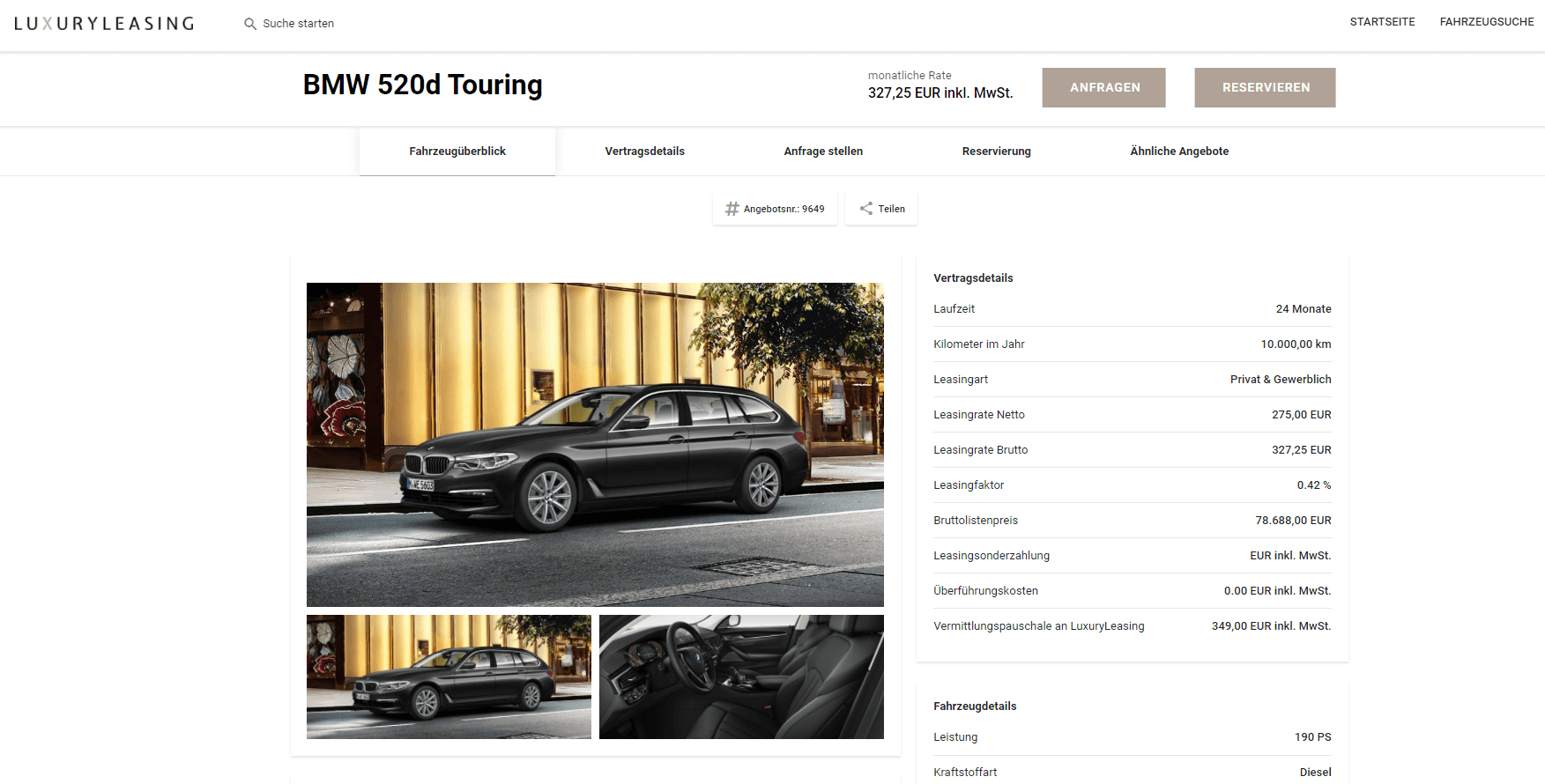Open the LuxuryLeasing logo home link
Screen dimensions: 1545x784
(104, 24)
